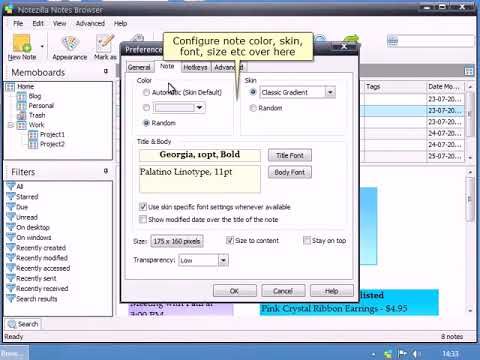
Task: Select the Personal memoboard
Action: point(41,106)
